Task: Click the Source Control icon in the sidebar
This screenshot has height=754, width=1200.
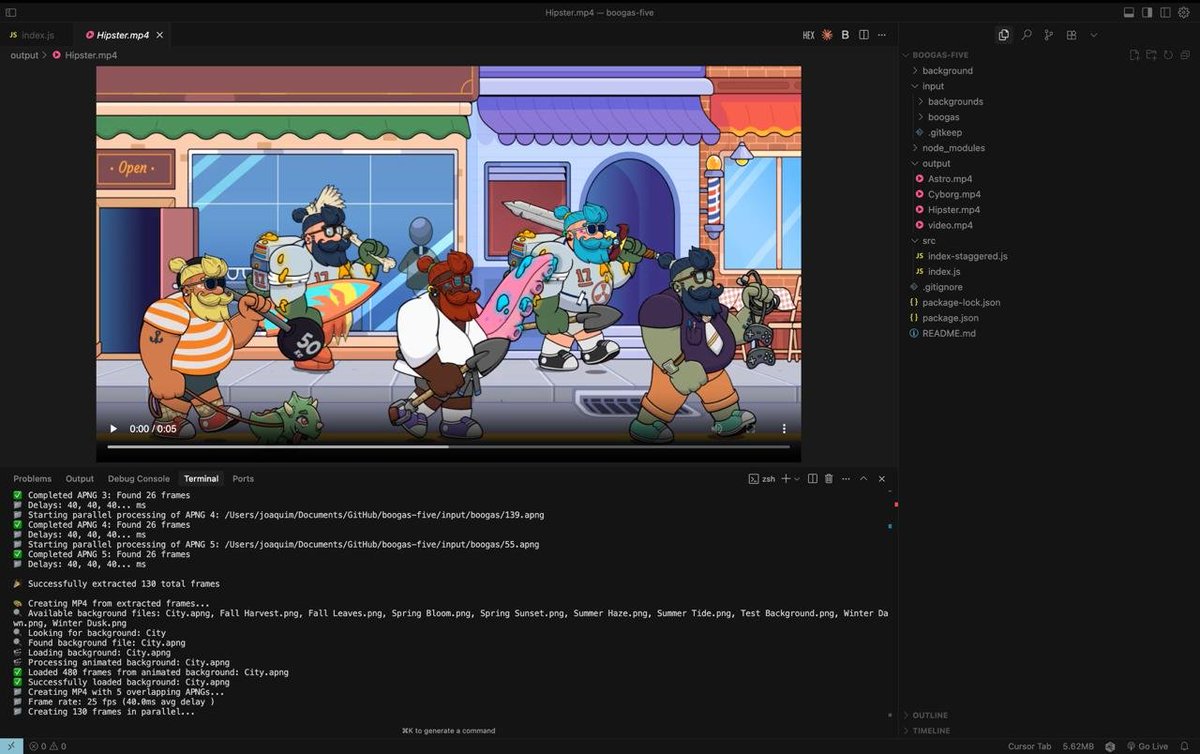Action: (1048, 34)
